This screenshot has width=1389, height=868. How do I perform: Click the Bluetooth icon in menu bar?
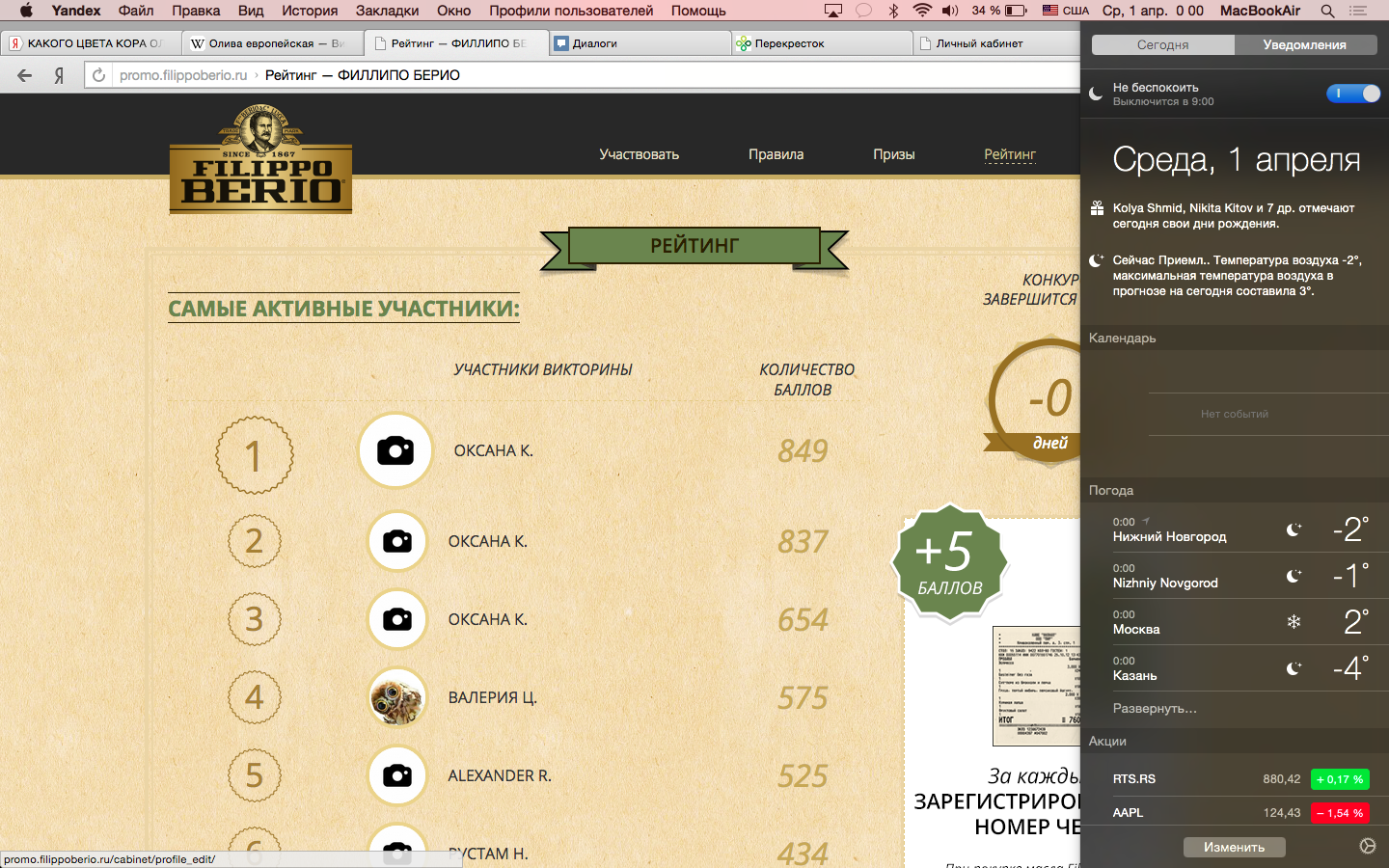(893, 11)
